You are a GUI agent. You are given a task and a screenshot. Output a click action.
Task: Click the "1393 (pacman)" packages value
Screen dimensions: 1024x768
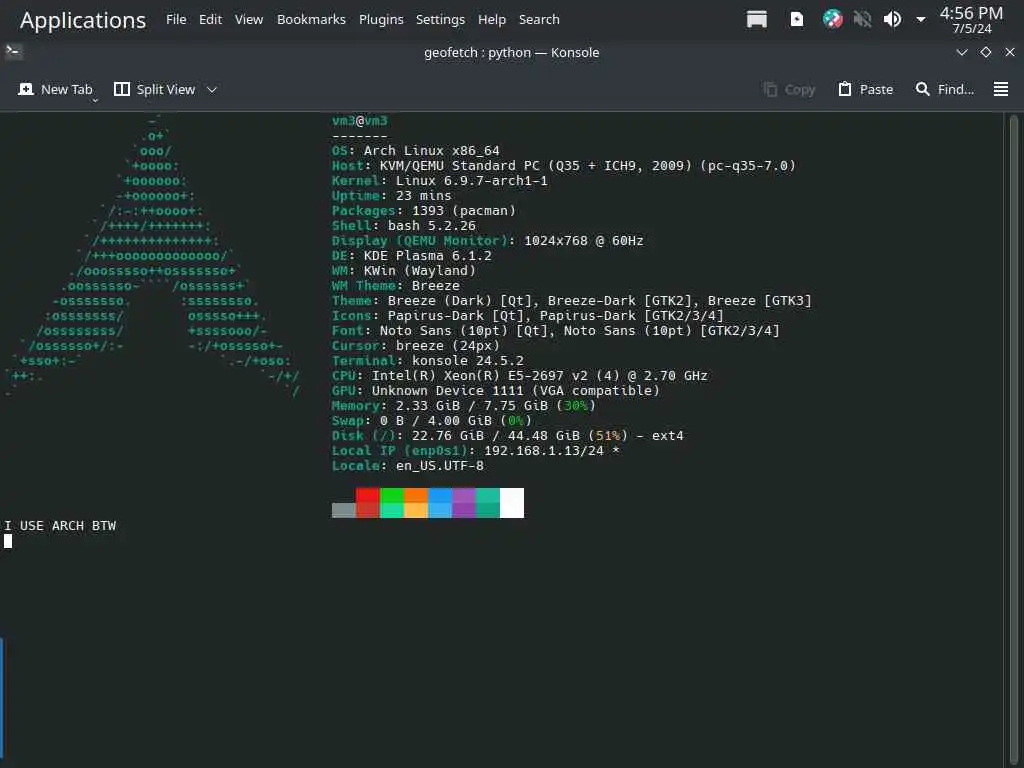pyautogui.click(x=464, y=211)
